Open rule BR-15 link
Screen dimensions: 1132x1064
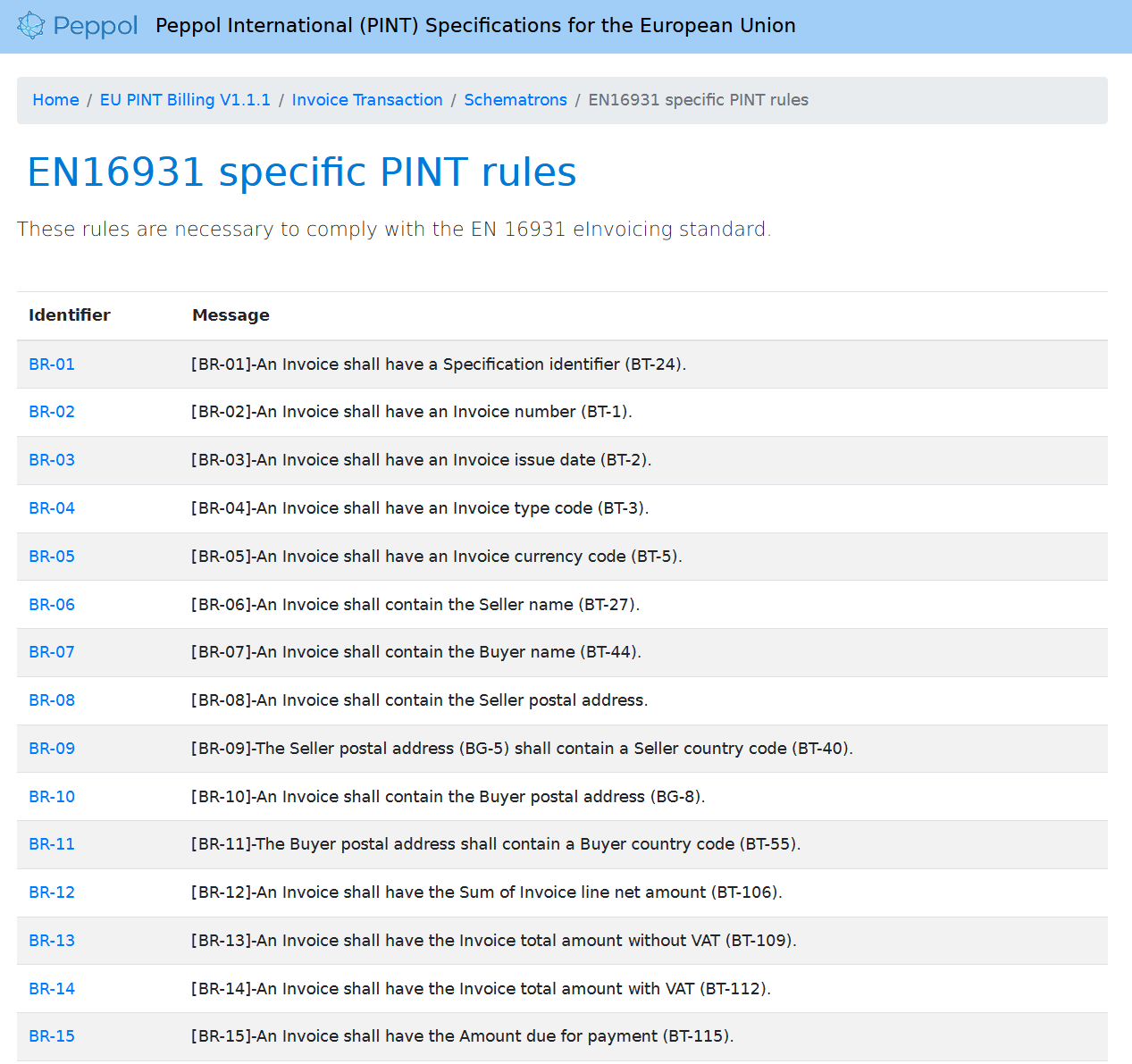pyautogui.click(x=52, y=1036)
